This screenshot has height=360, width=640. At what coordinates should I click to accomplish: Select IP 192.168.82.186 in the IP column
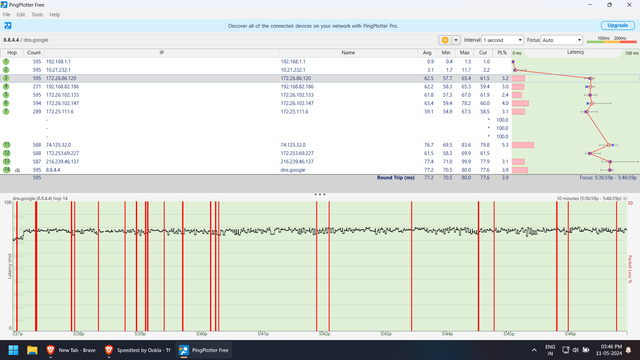[x=62, y=87]
